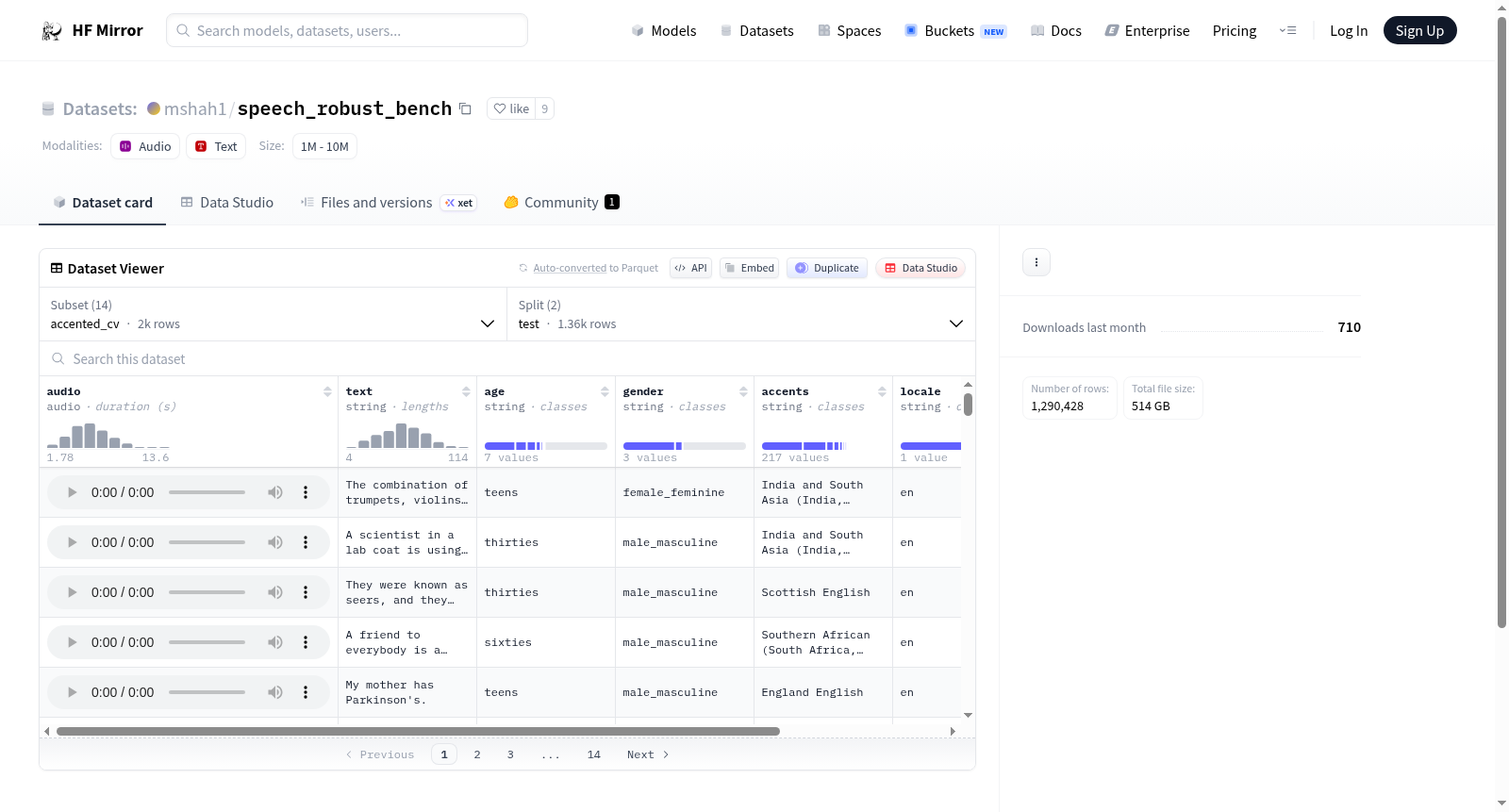1509x812 pixels.
Task: Focus the top search models, datasets, users field
Action: [347, 30]
